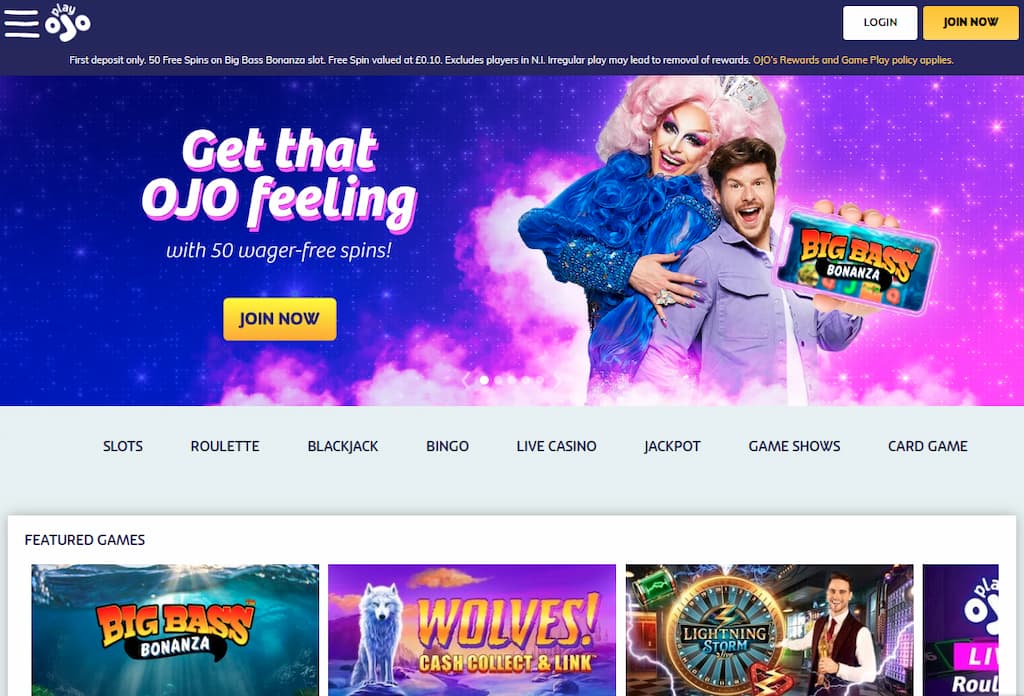
Task: Open the Wolves! Cash Collect & Link game
Action: (472, 630)
